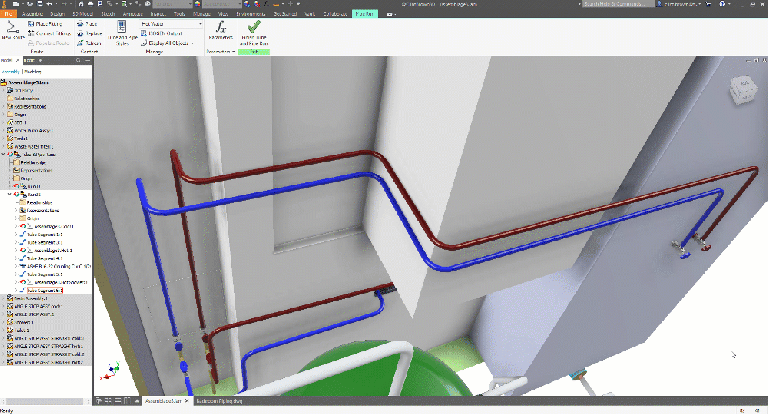Expand the Run01 node in the browser
768x414 pixels.
(x=10, y=186)
